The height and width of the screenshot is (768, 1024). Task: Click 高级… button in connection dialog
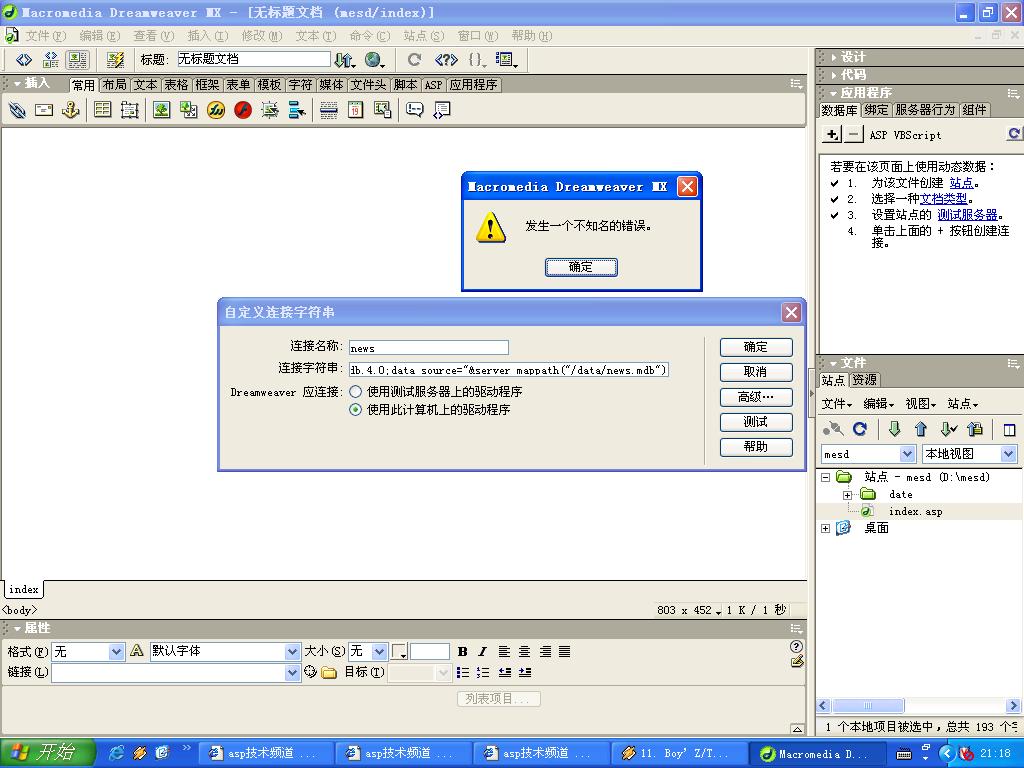coord(756,397)
